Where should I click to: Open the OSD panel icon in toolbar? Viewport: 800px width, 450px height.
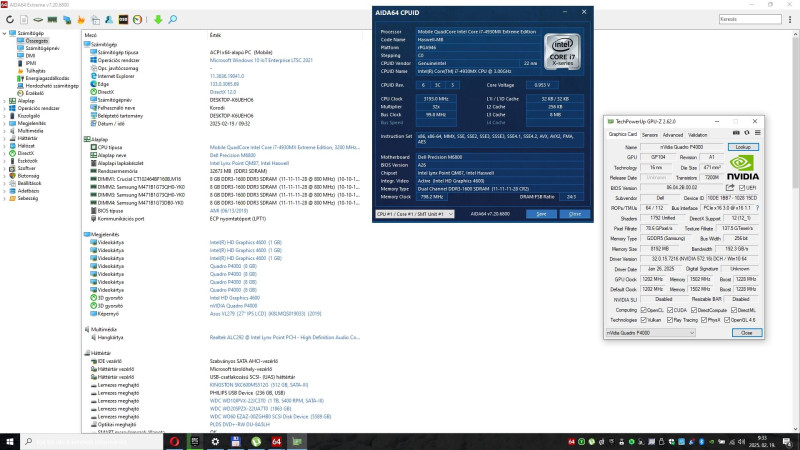pyautogui.click(x=123, y=19)
